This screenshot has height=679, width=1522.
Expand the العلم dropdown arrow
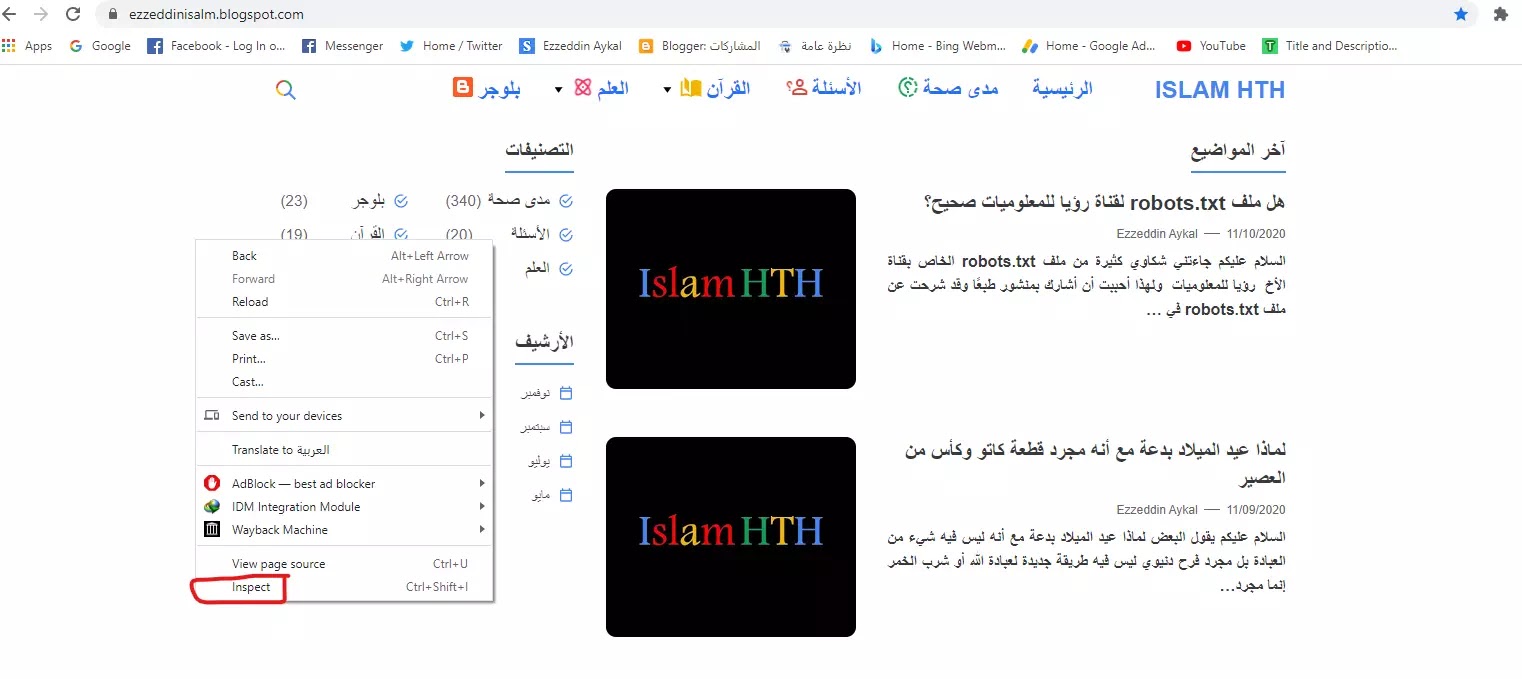coord(558,90)
